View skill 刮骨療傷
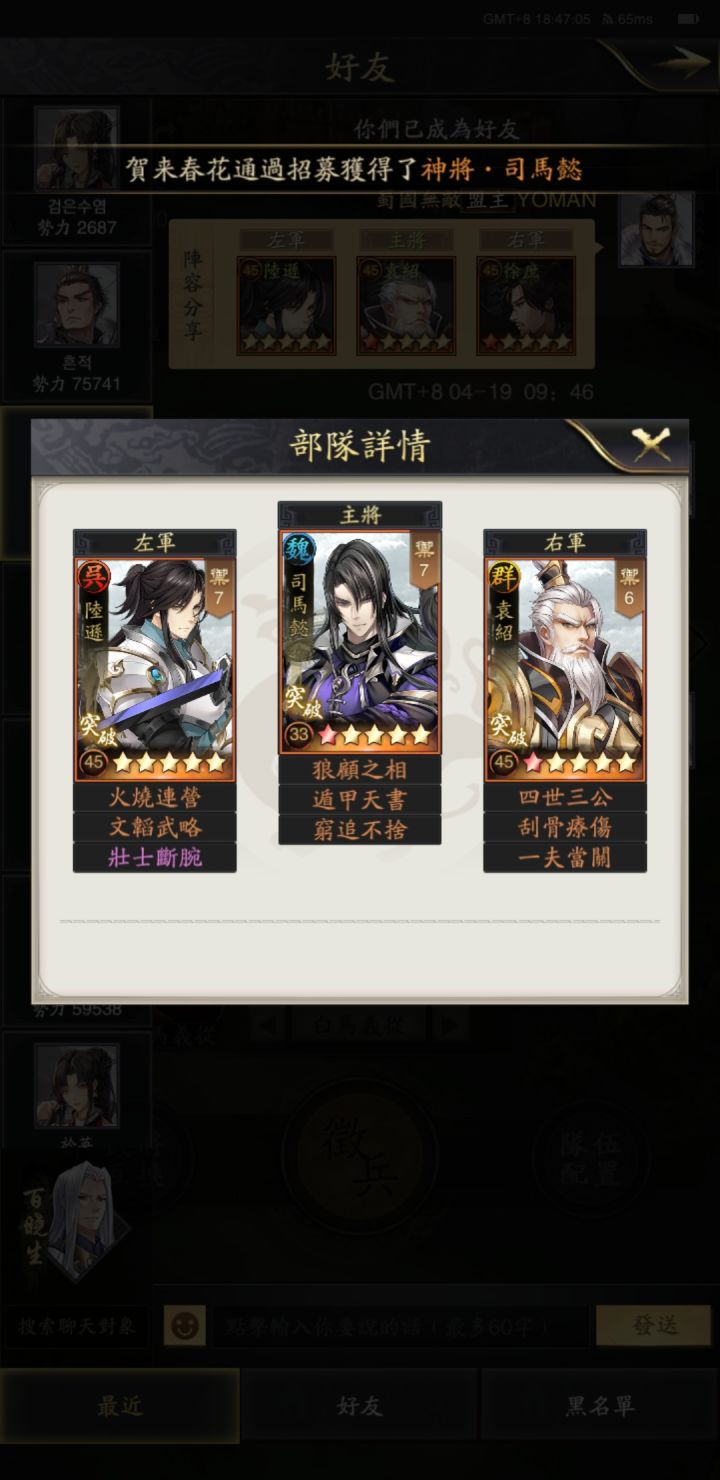This screenshot has height=1480, width=720. (x=565, y=827)
